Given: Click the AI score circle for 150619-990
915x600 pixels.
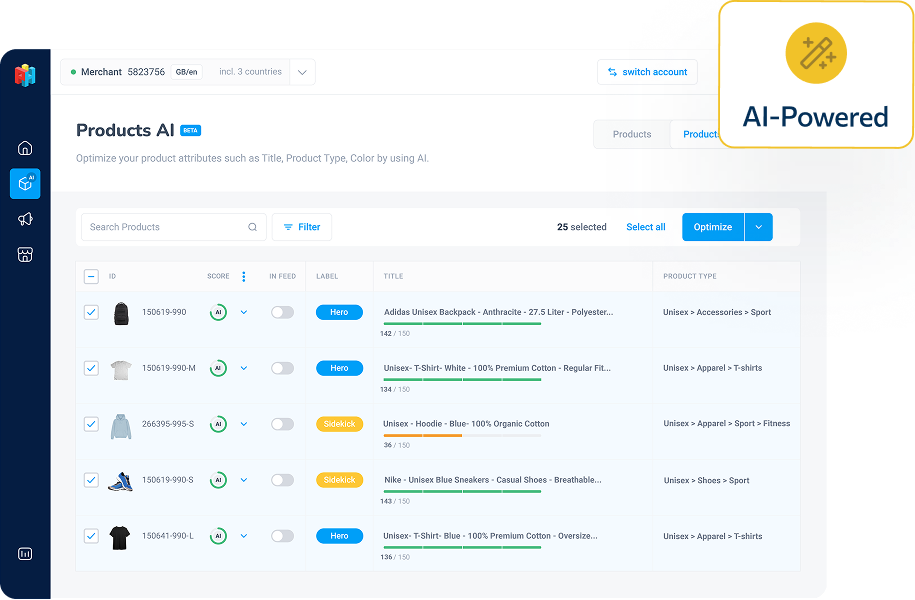Looking at the screenshot, I should 218,312.
